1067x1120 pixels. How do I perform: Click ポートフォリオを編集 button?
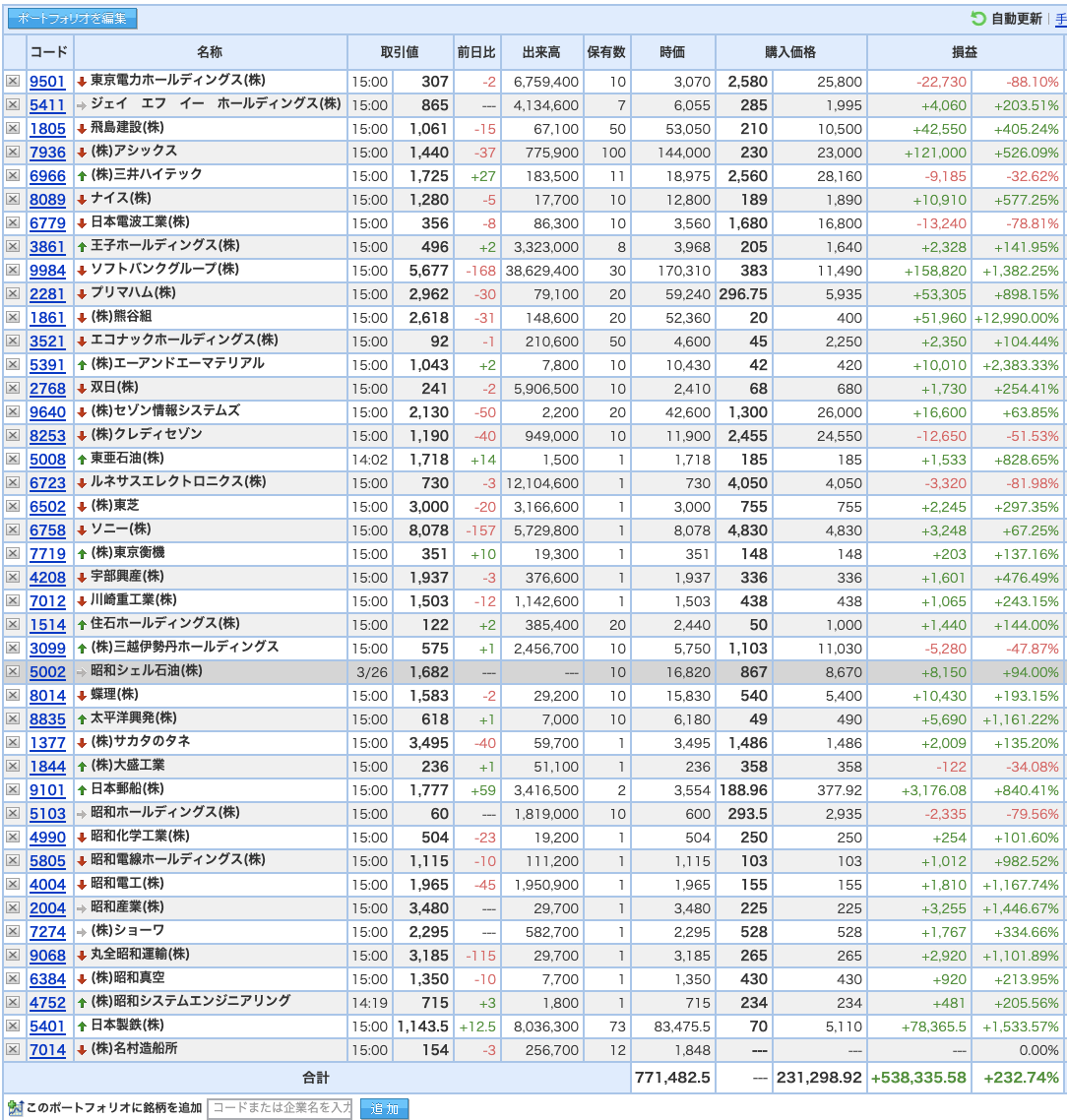point(72,19)
